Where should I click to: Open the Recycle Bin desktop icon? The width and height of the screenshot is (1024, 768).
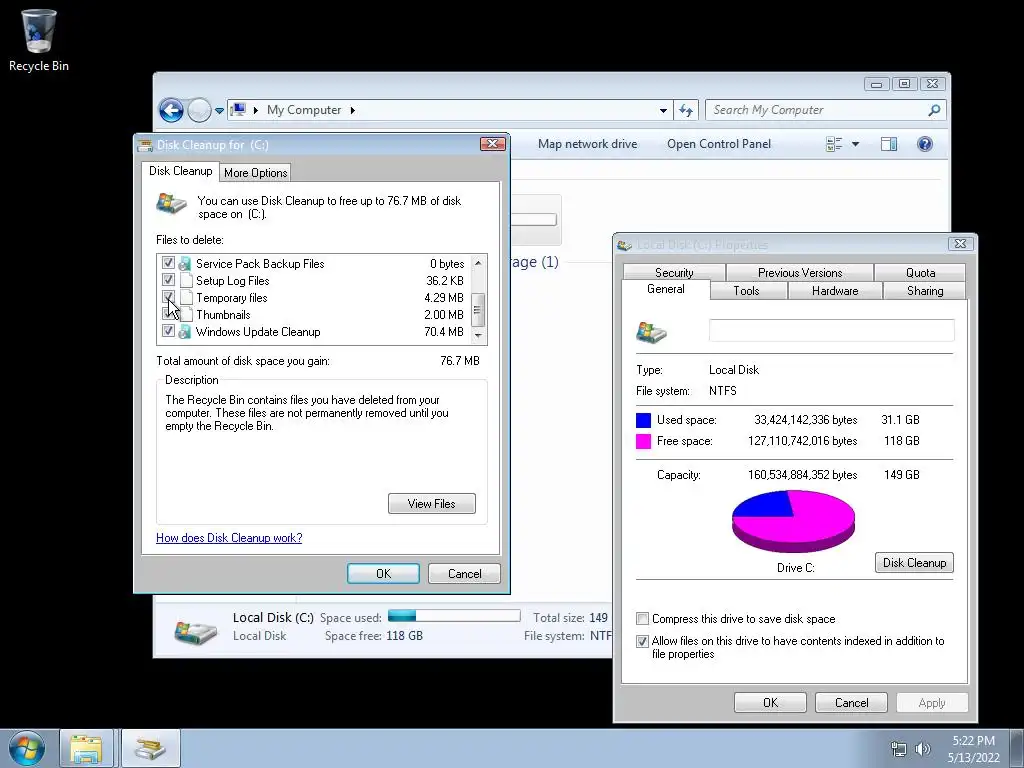(x=39, y=39)
